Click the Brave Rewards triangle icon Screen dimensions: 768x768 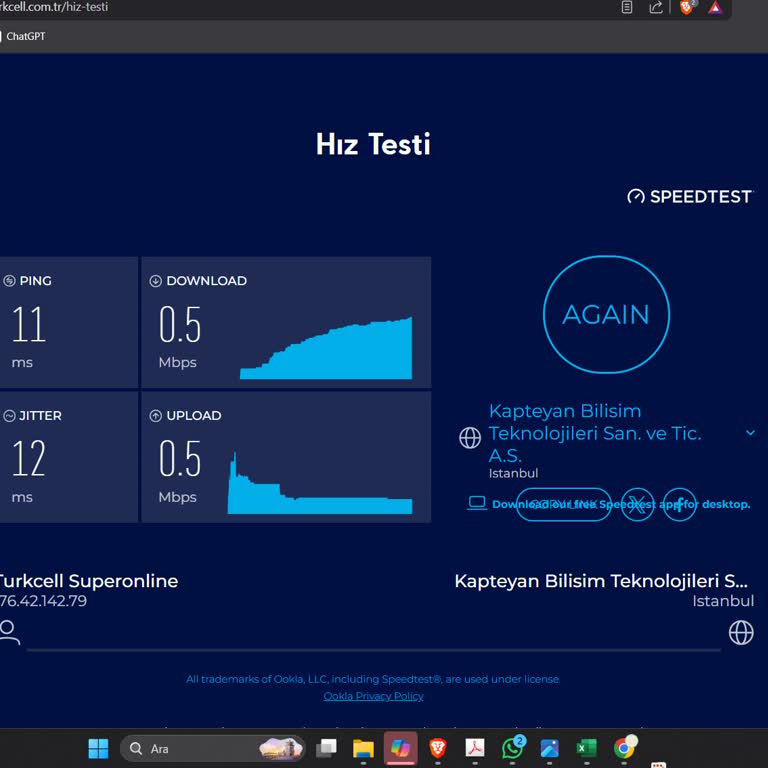[715, 7]
